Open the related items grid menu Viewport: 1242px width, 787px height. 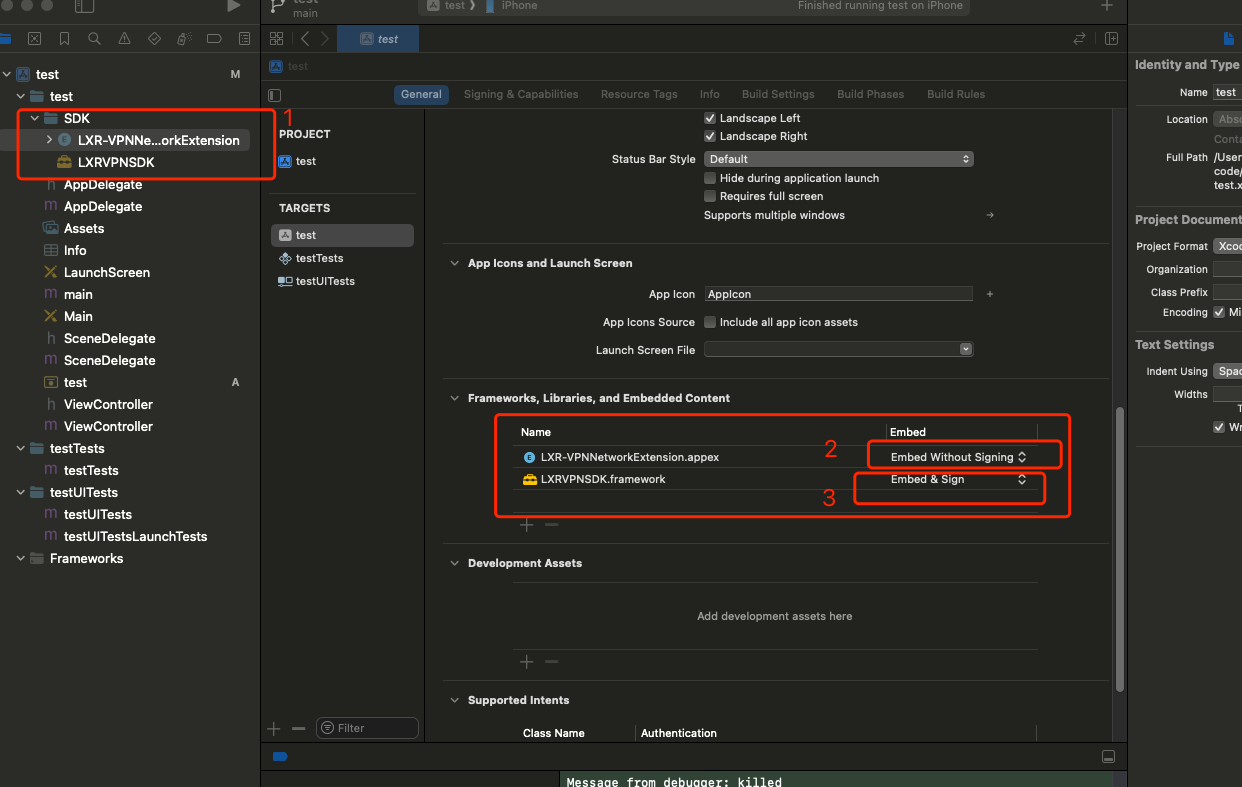(277, 39)
